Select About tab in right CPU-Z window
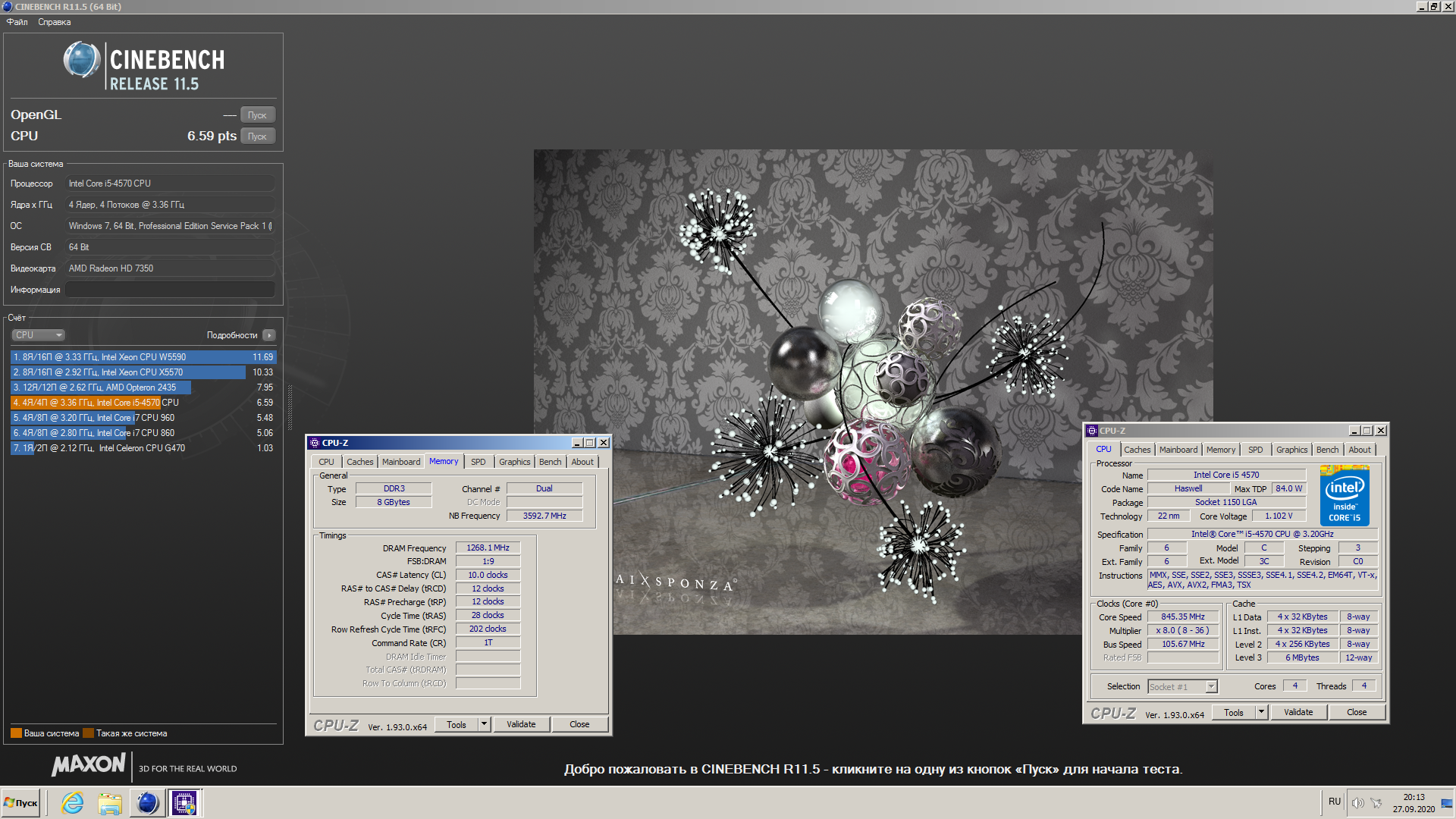 pos(1360,450)
